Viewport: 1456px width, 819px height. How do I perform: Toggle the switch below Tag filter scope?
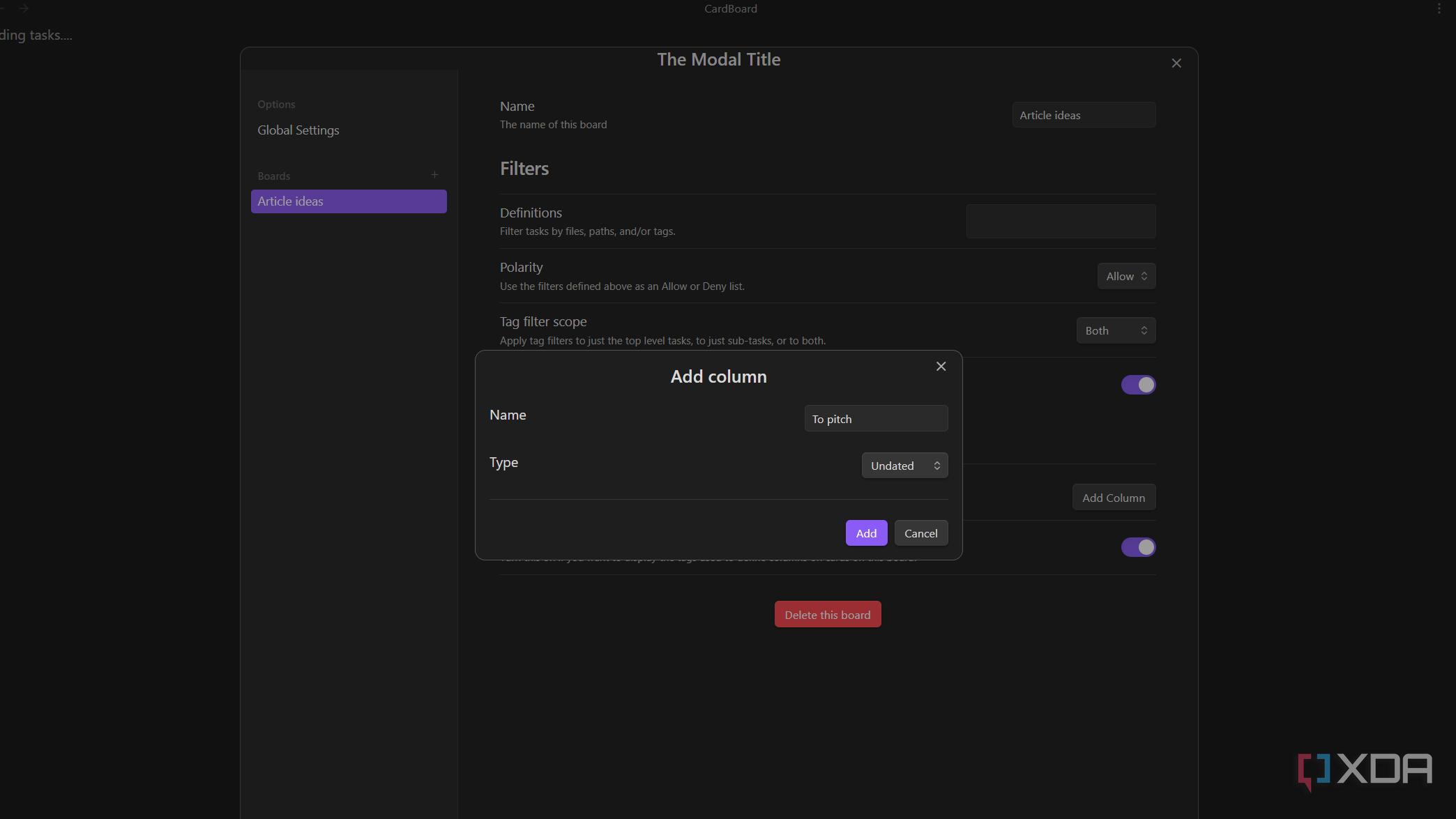(1138, 385)
